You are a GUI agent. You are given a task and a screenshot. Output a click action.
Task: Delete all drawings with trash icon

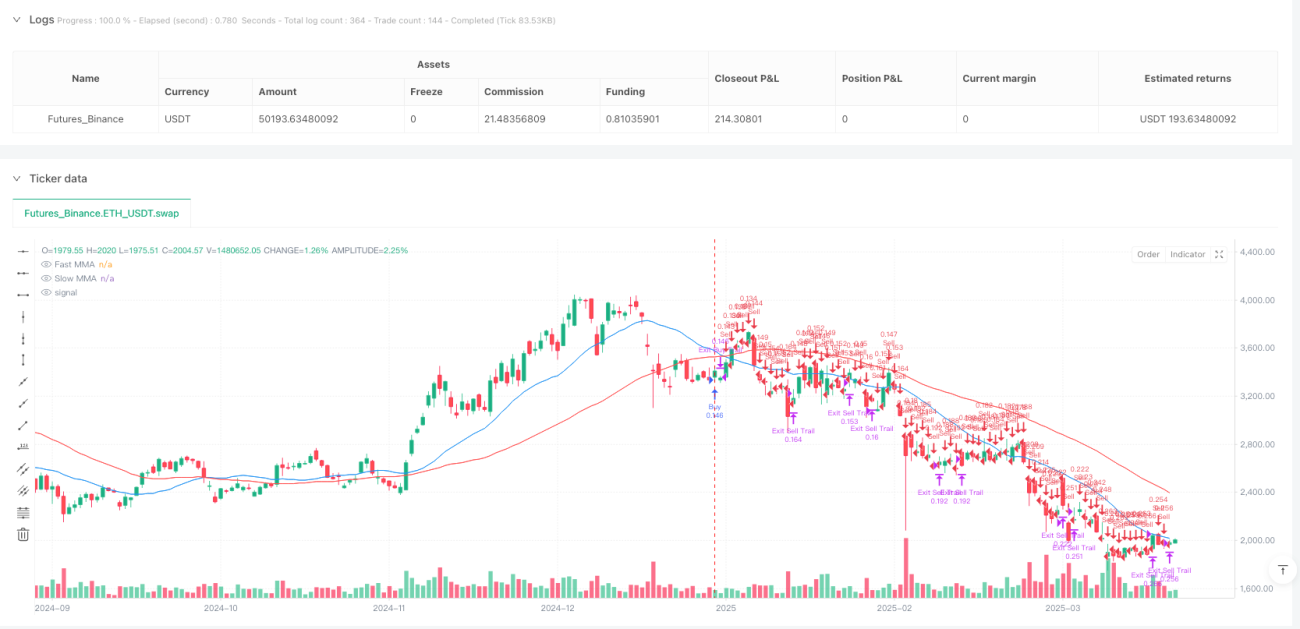coord(23,534)
